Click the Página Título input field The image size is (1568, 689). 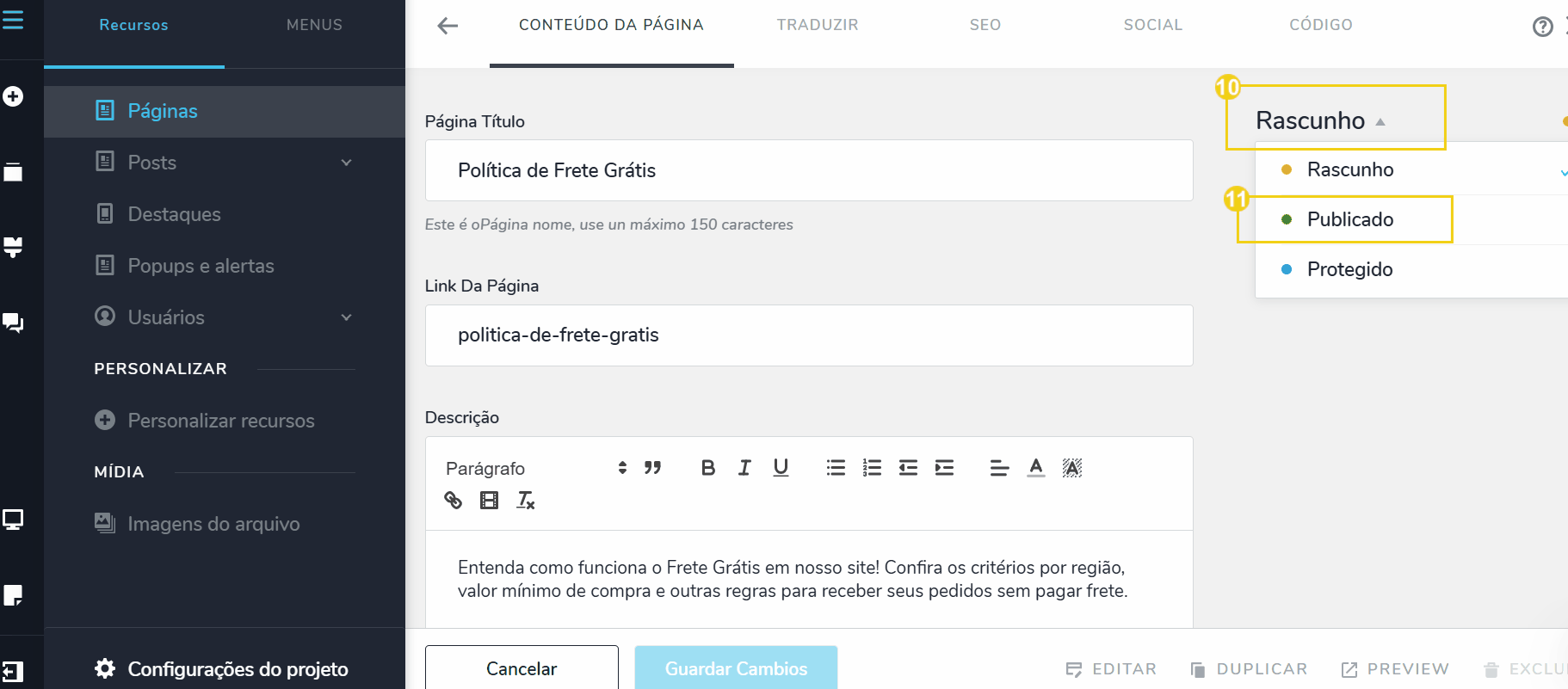(809, 170)
